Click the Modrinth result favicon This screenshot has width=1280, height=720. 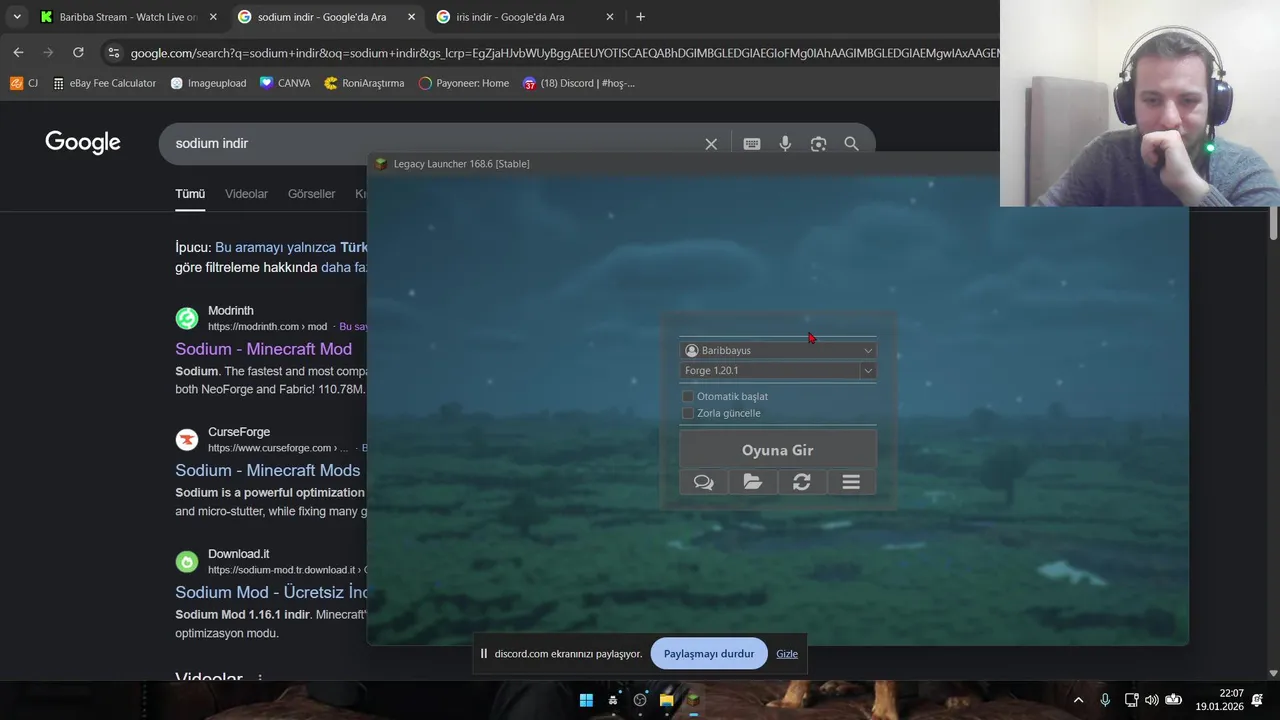coord(187,318)
